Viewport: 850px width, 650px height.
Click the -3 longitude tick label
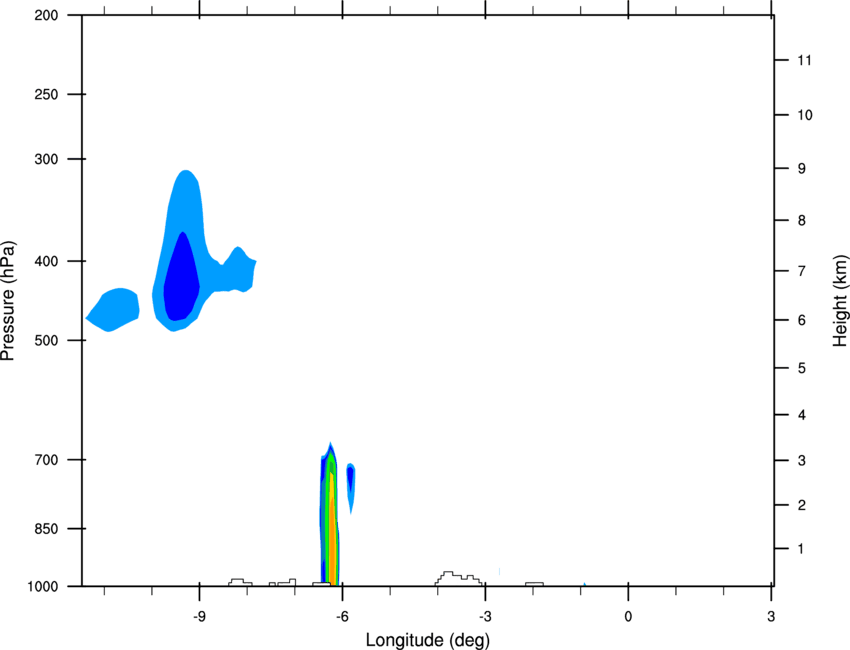(x=485, y=617)
